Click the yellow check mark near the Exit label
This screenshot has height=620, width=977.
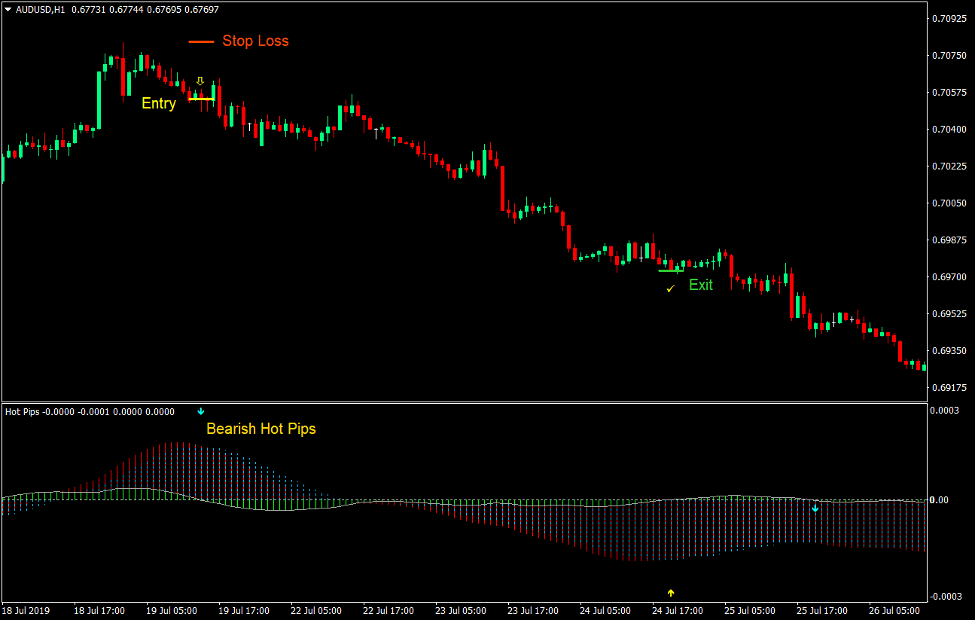(670, 289)
